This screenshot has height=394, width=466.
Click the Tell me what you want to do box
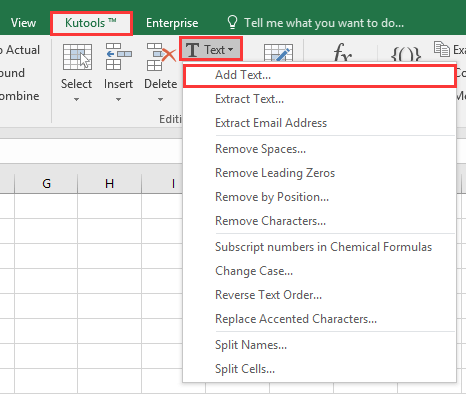pos(324,23)
